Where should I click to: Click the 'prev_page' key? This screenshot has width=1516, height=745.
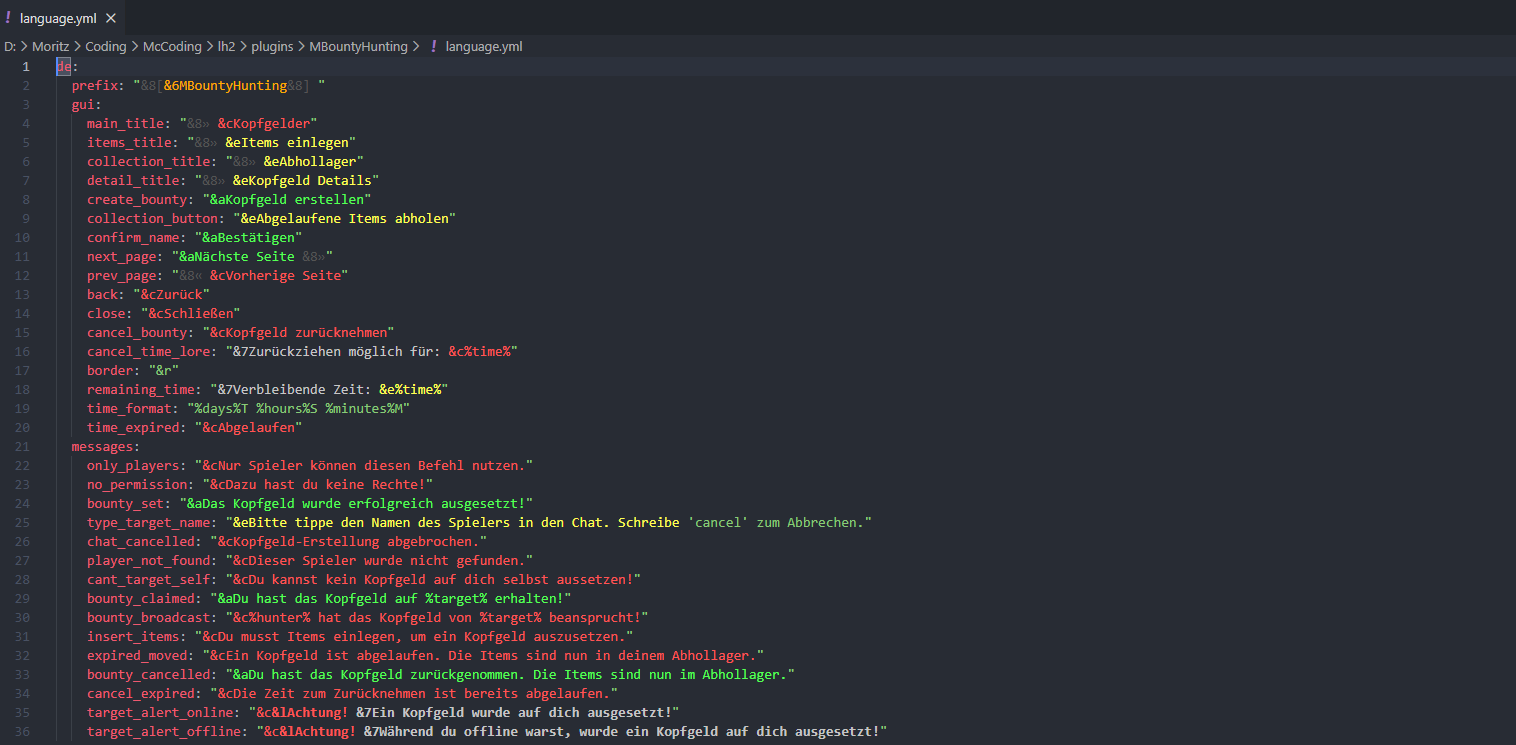(x=121, y=275)
